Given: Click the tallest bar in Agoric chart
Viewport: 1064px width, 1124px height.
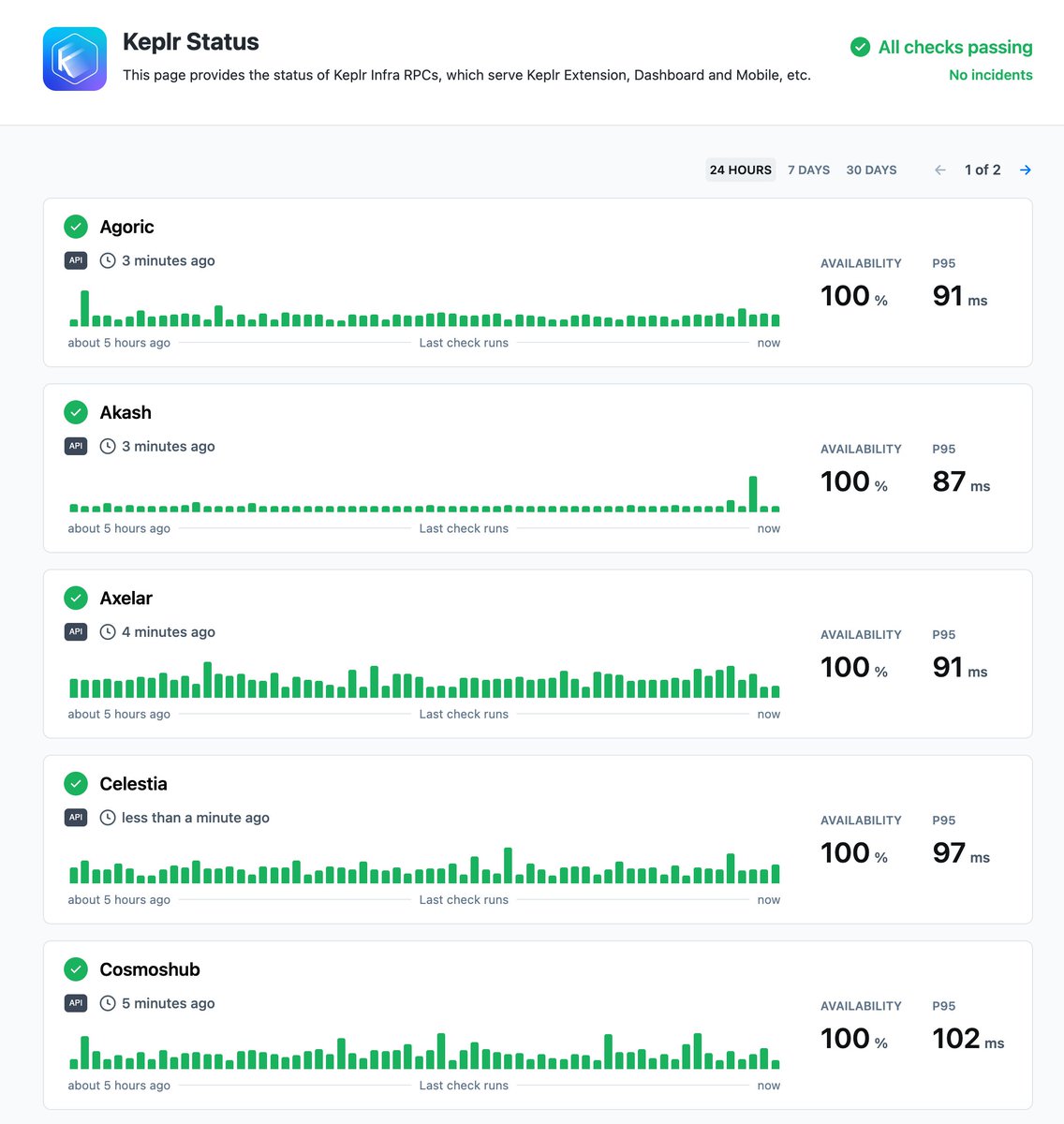Looking at the screenshot, I should tap(85, 308).
